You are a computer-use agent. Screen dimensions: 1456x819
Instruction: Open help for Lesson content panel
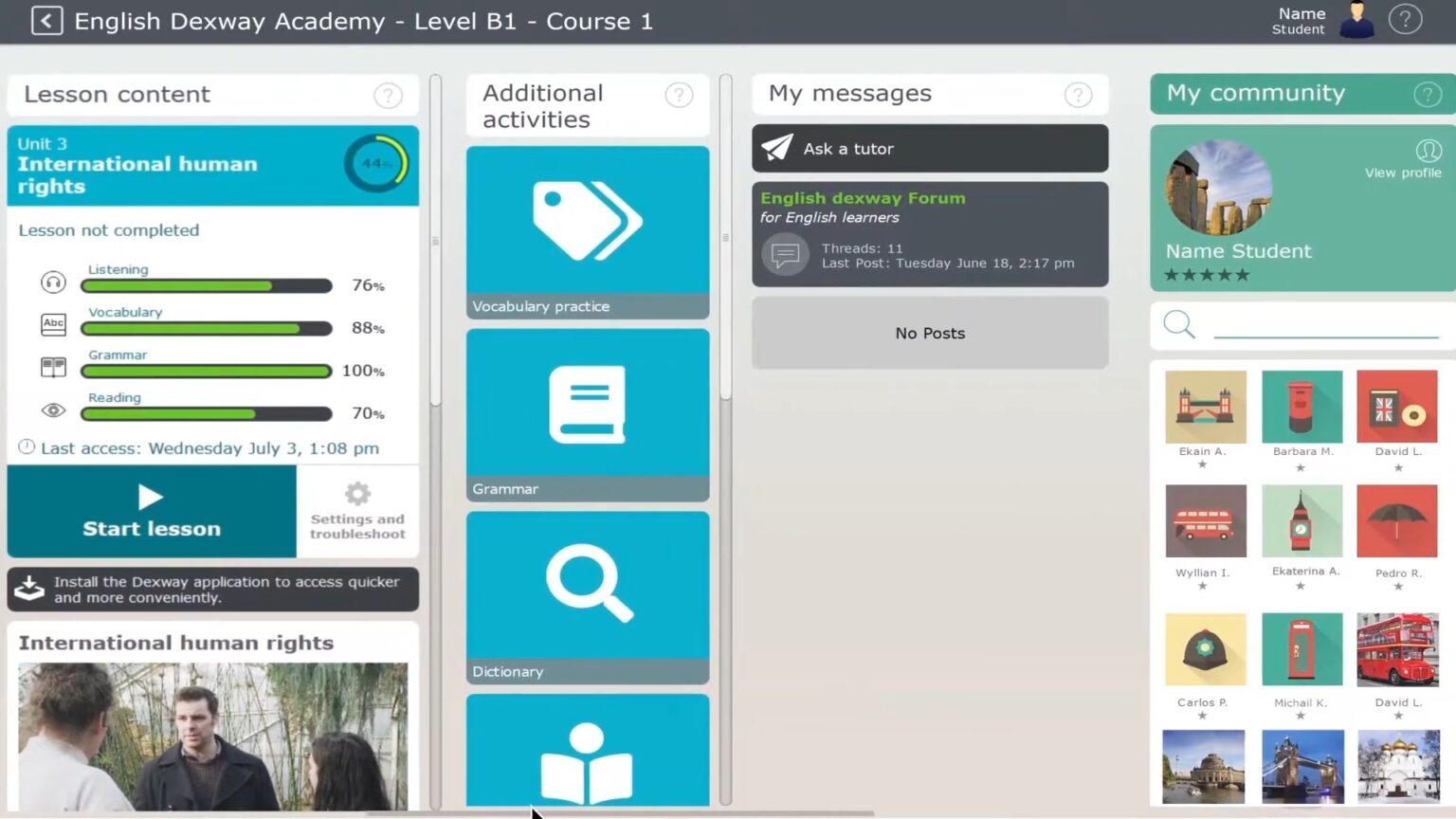point(388,95)
